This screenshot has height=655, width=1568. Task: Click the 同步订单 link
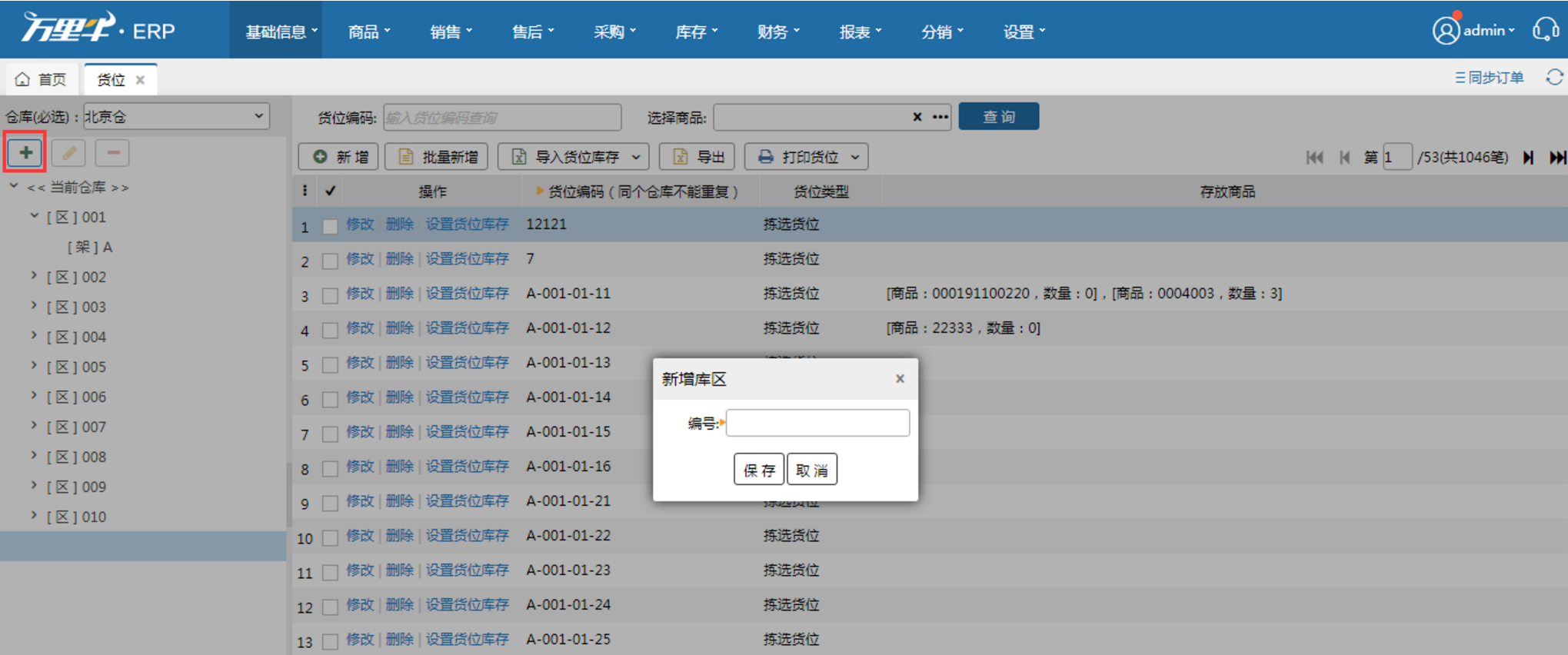1489,78
